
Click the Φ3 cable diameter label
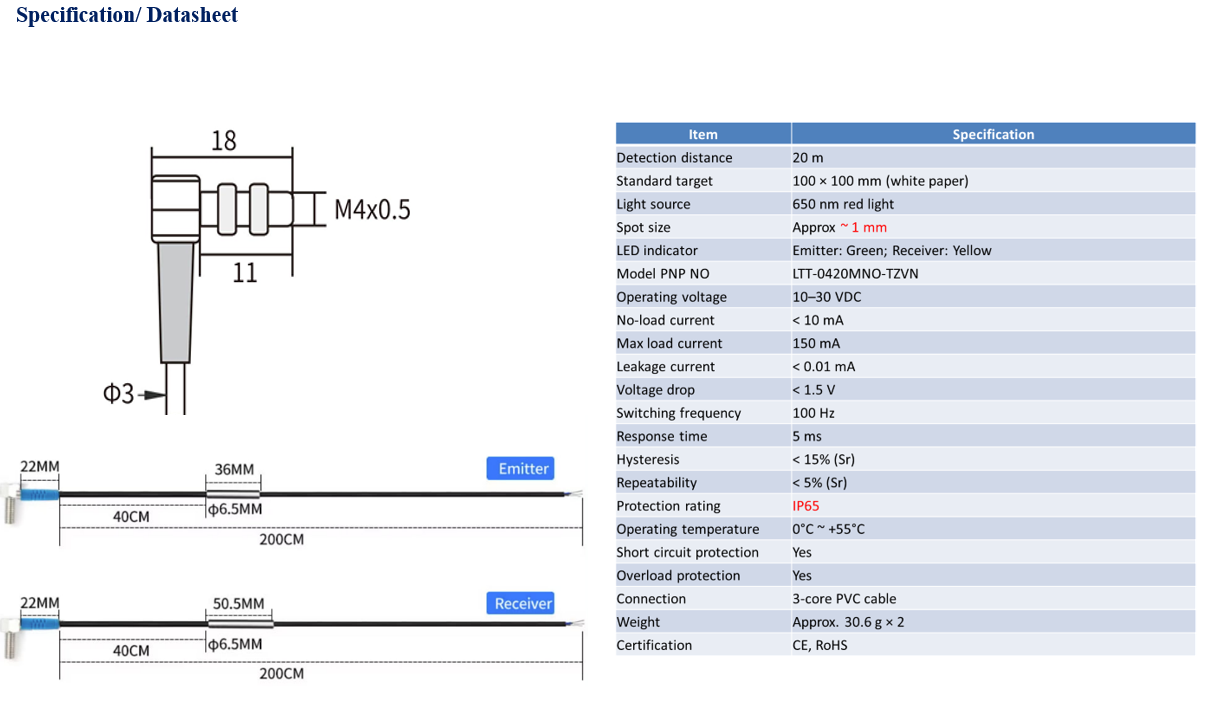click(118, 394)
